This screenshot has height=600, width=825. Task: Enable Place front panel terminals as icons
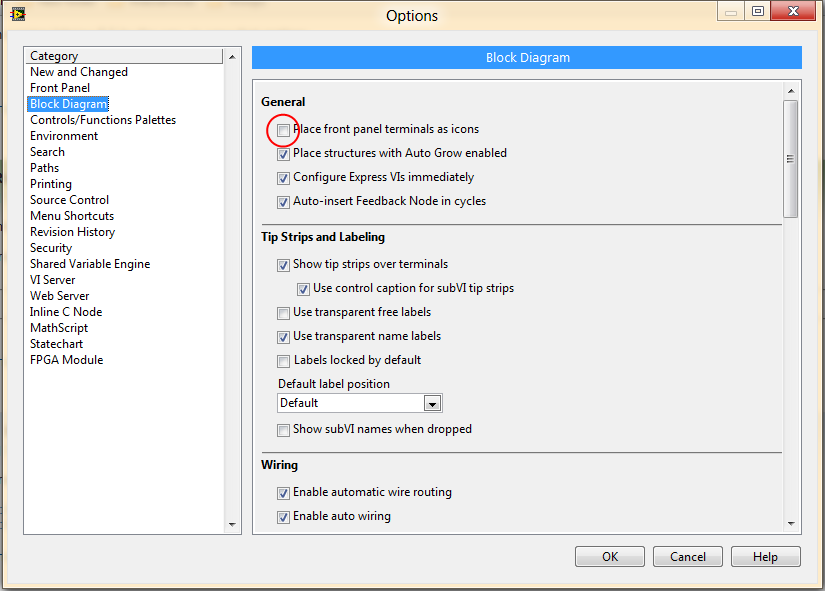pos(283,130)
